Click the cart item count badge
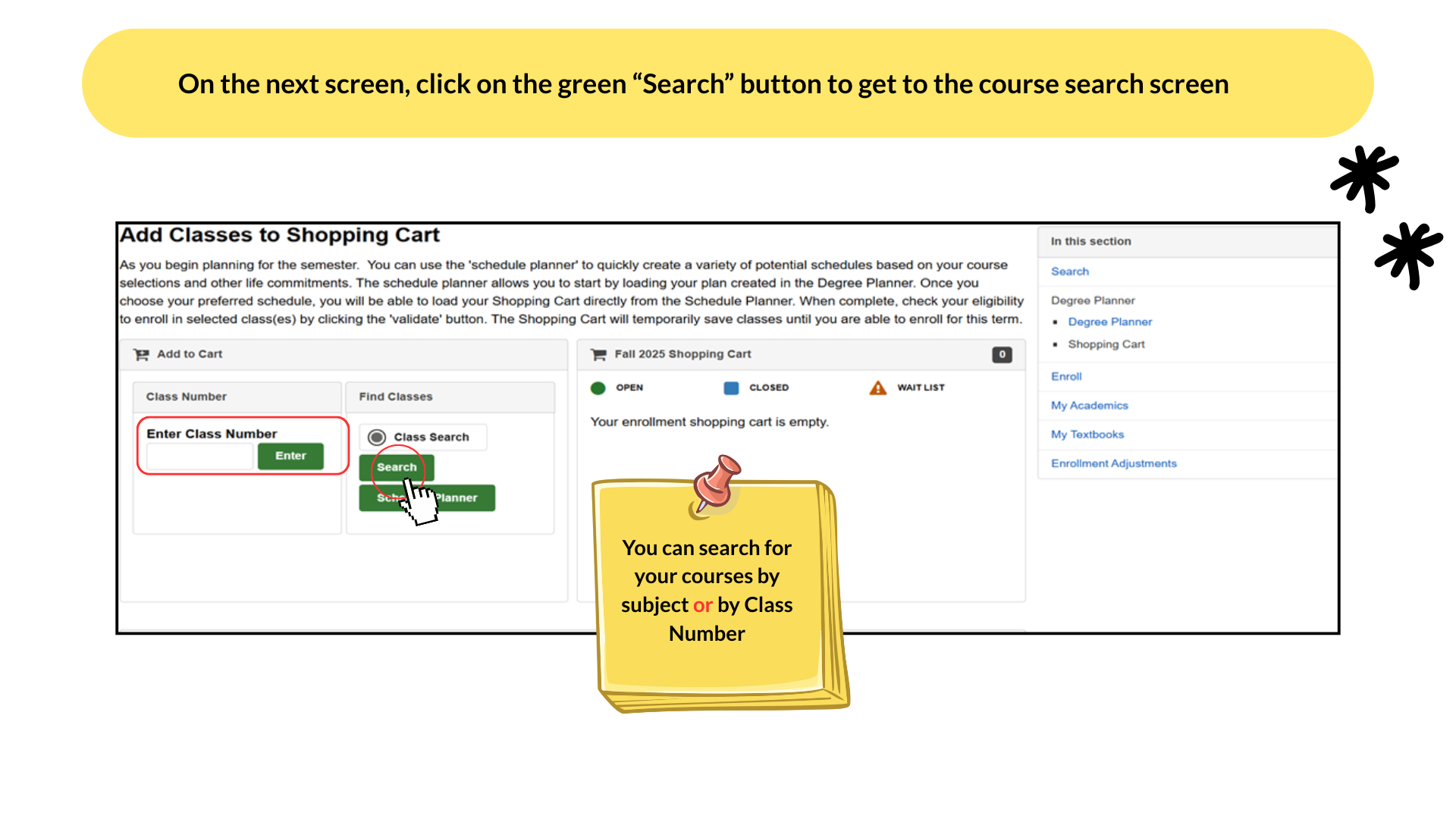 pos(1002,354)
